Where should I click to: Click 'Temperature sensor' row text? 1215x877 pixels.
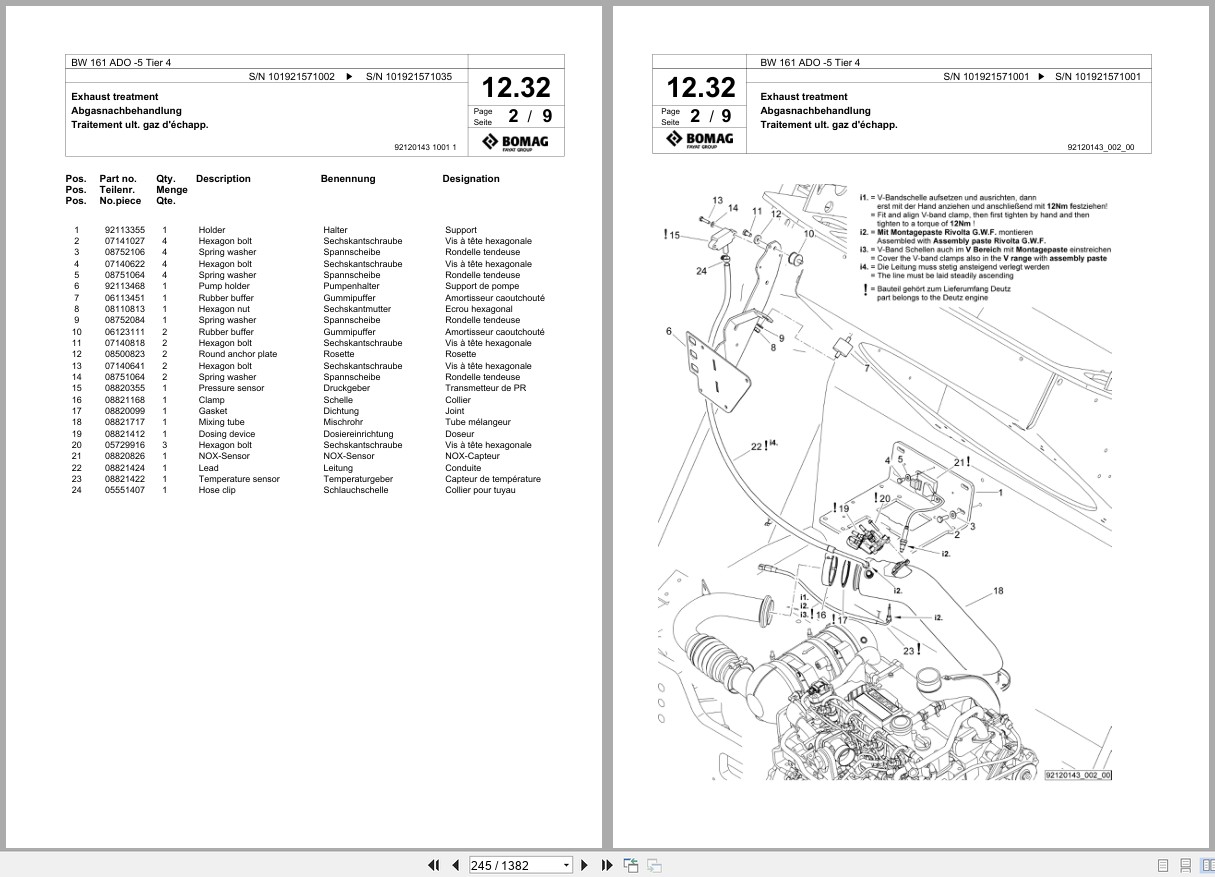pyautogui.click(x=238, y=479)
